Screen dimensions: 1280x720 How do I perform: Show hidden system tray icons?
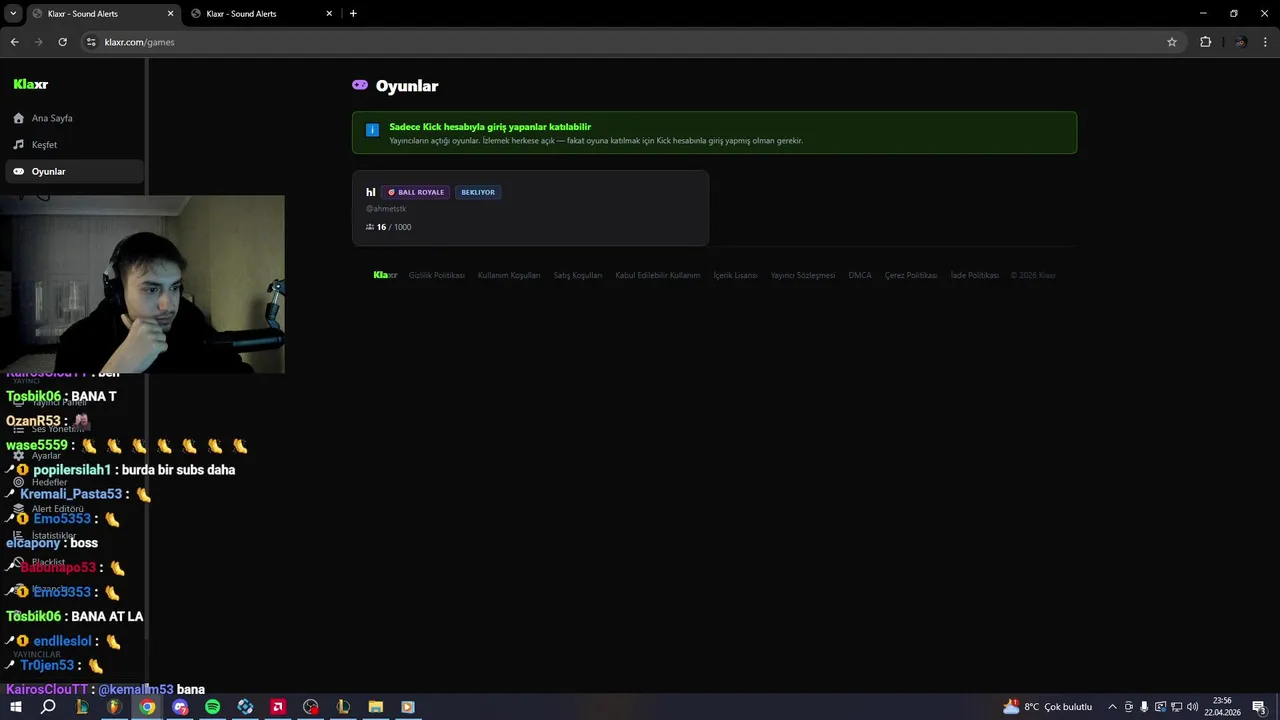click(1112, 707)
